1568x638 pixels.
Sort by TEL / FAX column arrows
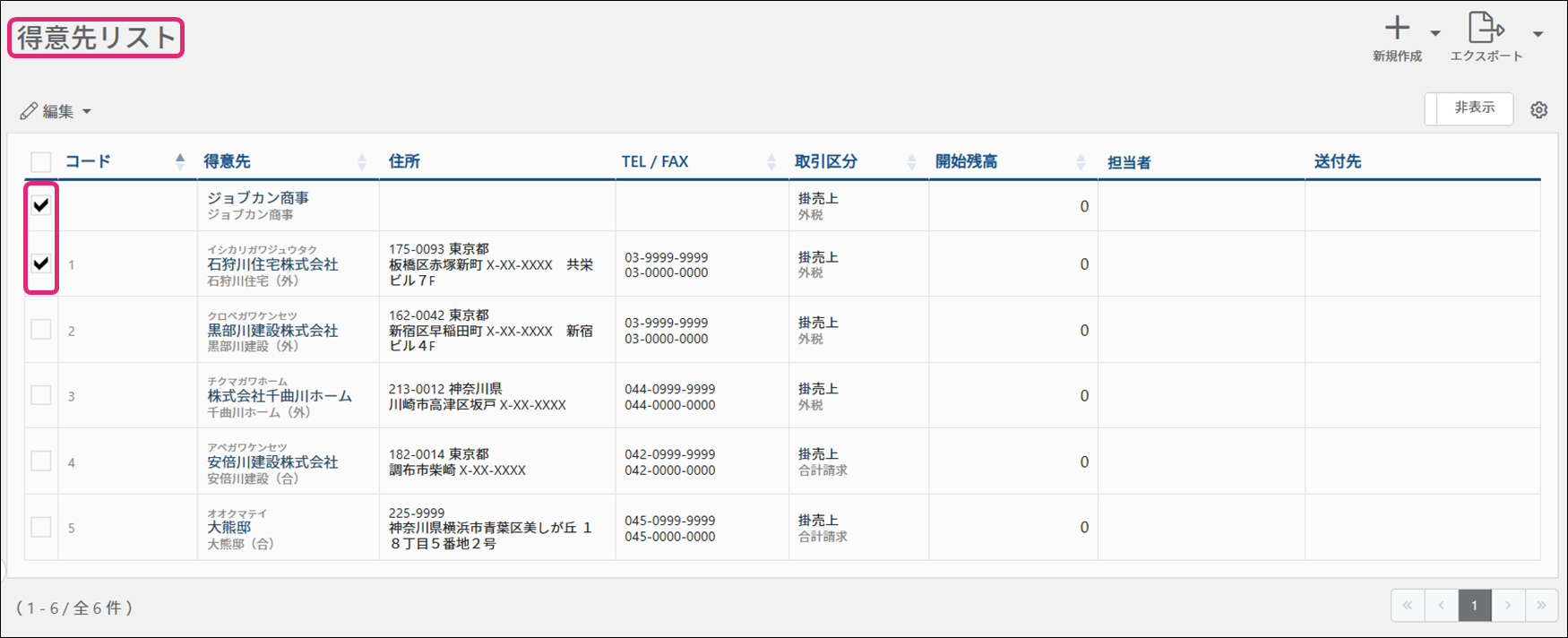771,162
